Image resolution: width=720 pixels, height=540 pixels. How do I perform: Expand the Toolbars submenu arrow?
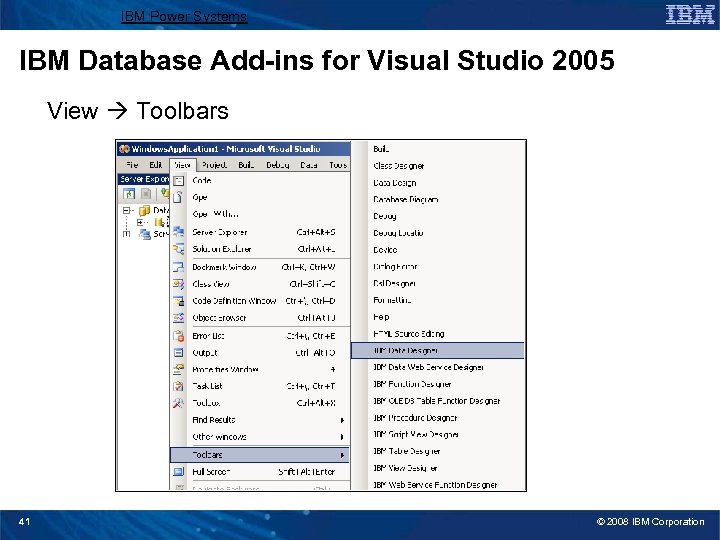[342, 455]
